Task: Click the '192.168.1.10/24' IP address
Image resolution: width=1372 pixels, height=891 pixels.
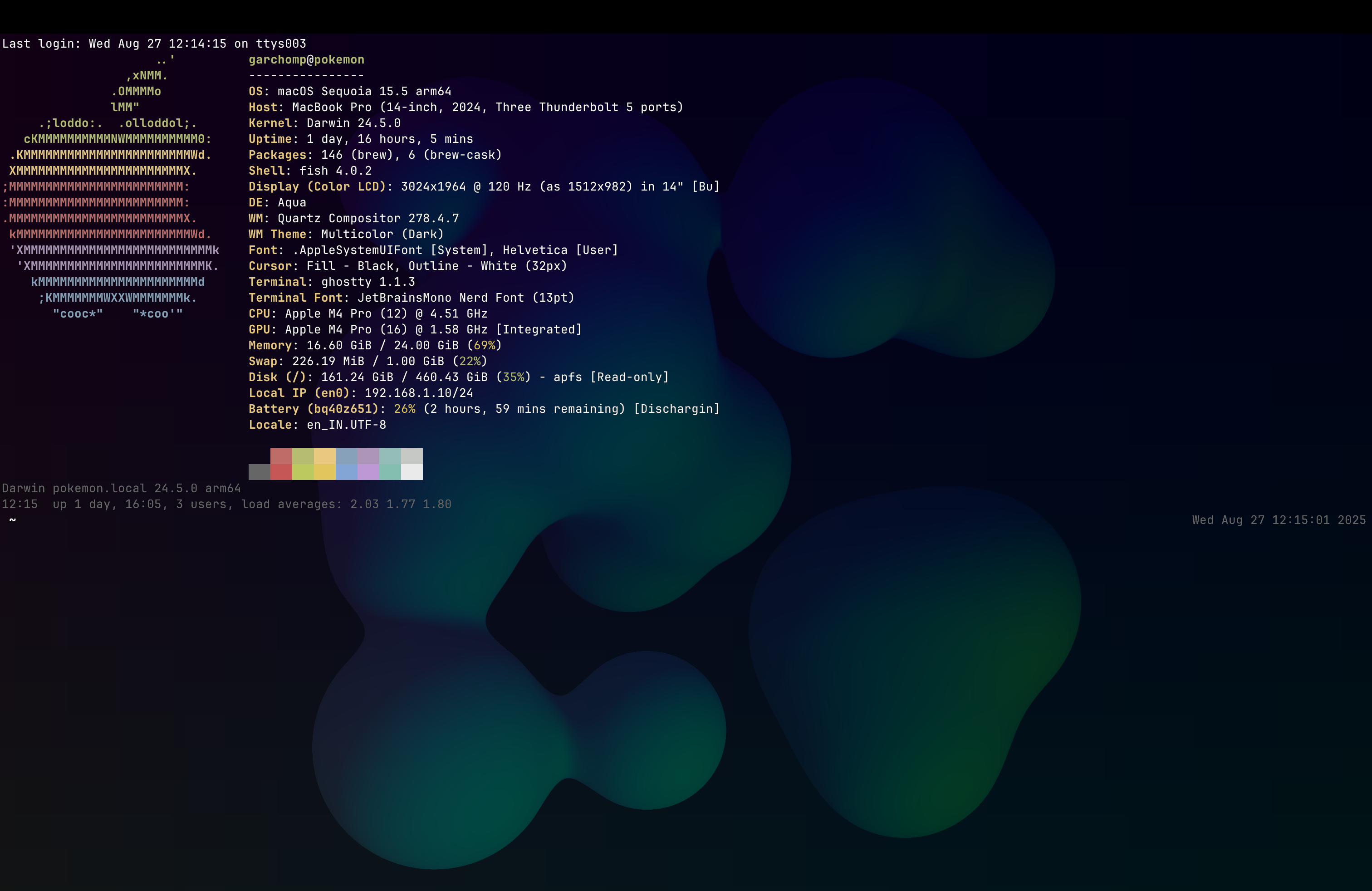Action: pos(418,393)
